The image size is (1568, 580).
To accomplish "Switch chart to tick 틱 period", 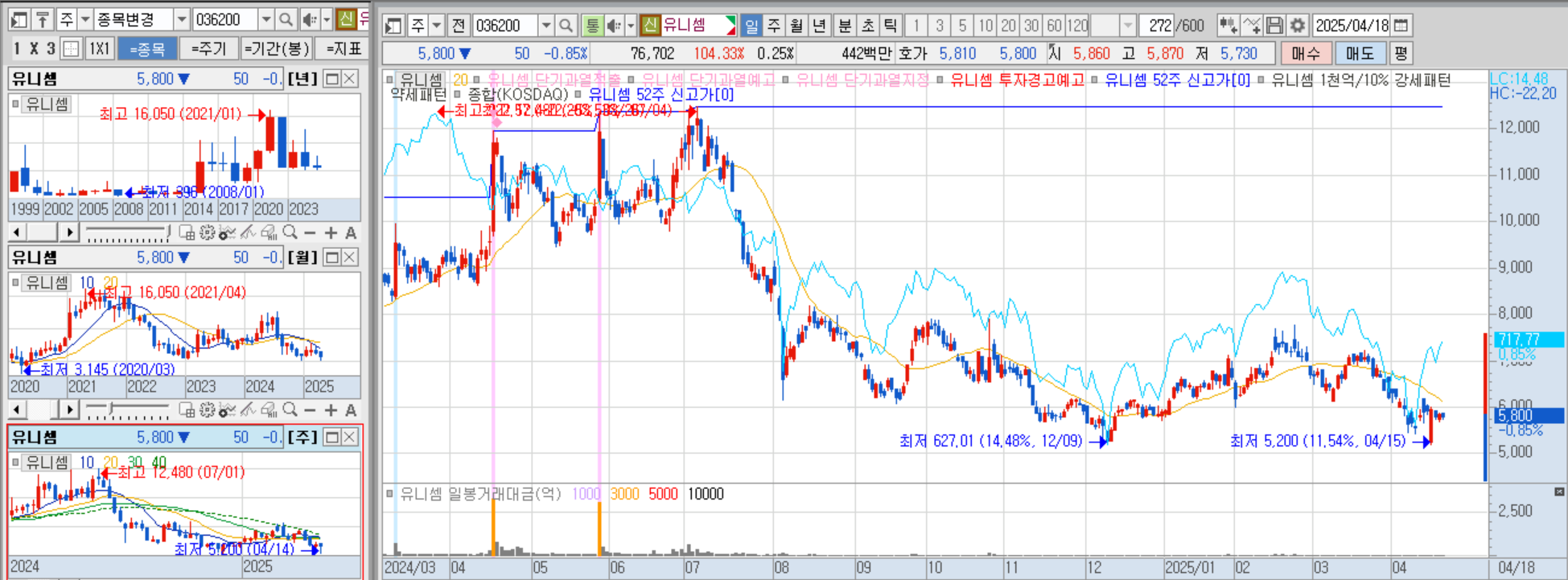I will click(890, 26).
